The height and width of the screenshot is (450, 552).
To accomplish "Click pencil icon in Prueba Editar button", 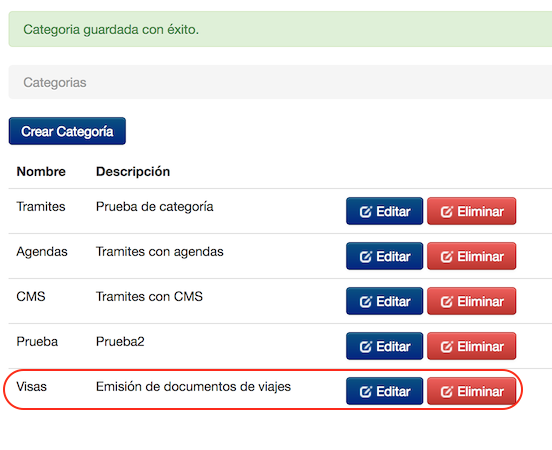I will (365, 347).
